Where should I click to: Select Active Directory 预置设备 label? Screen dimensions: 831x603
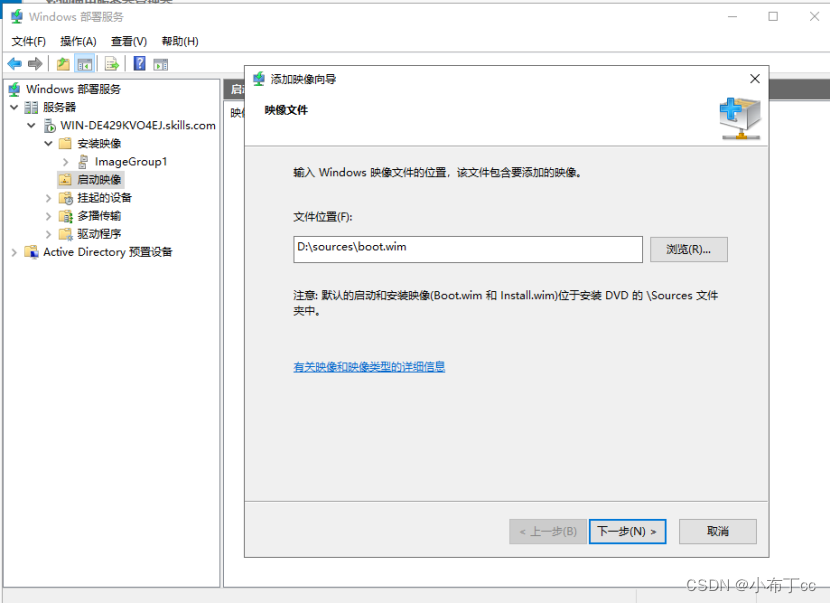pyautogui.click(x=108, y=252)
